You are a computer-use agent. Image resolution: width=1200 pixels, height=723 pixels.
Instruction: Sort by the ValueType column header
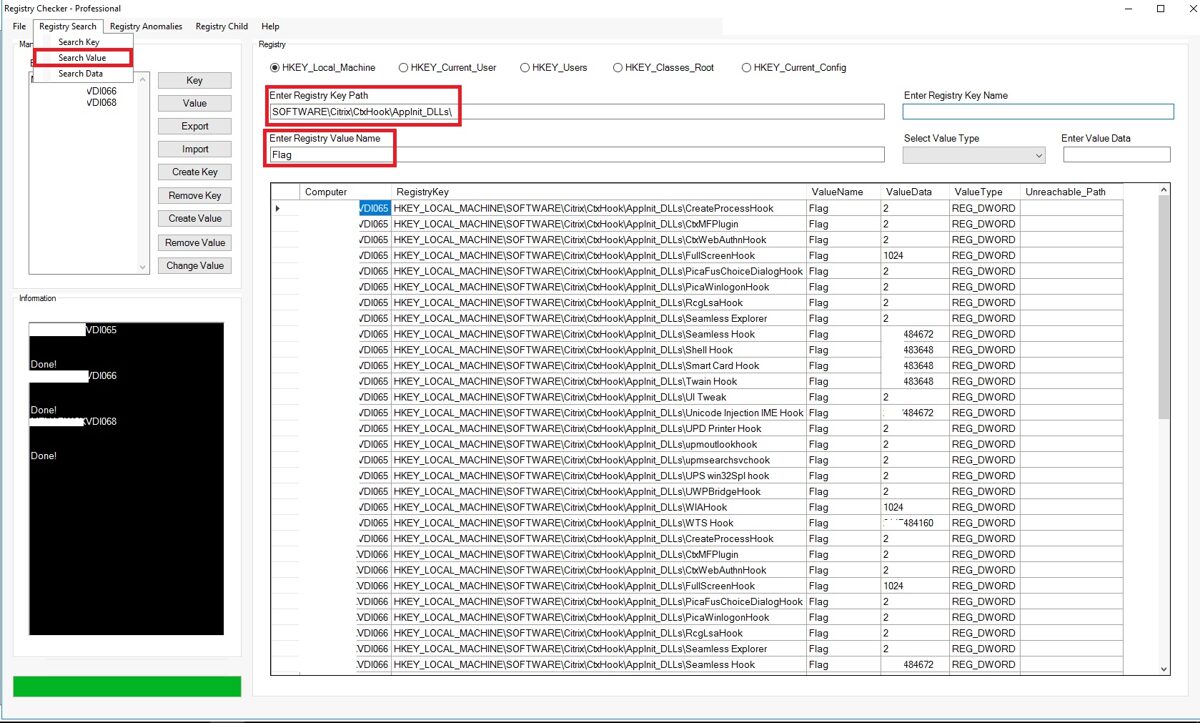point(985,192)
